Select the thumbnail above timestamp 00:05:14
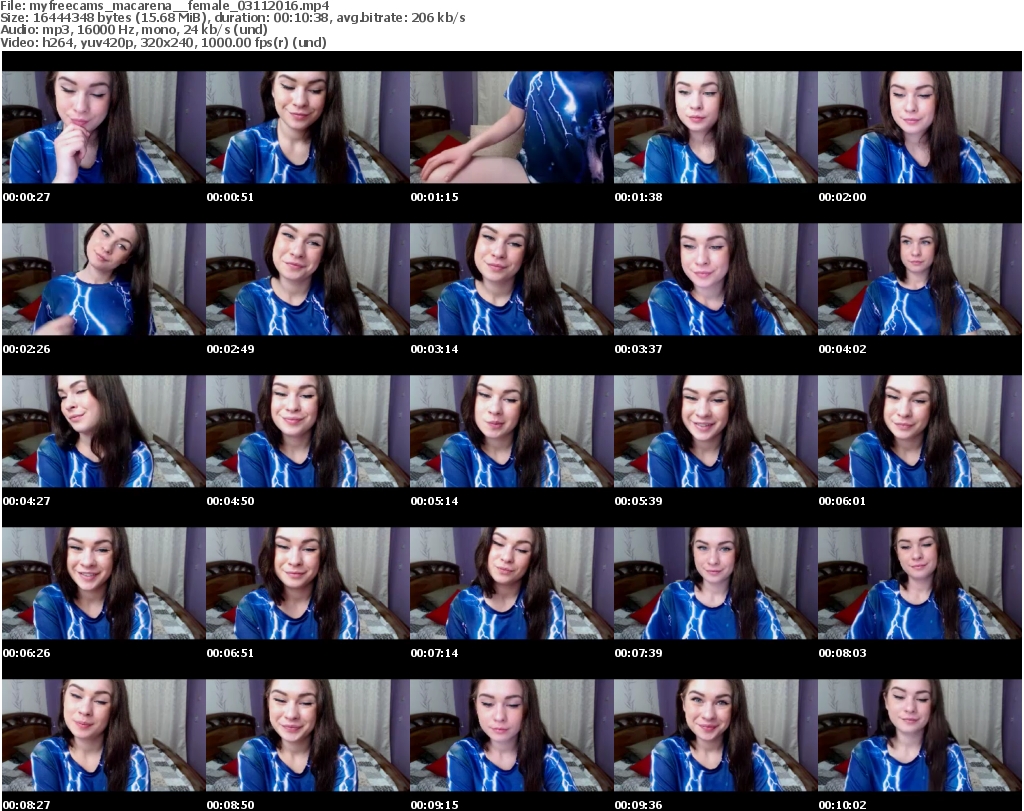Screen dimensions: 1024x811 (511, 432)
